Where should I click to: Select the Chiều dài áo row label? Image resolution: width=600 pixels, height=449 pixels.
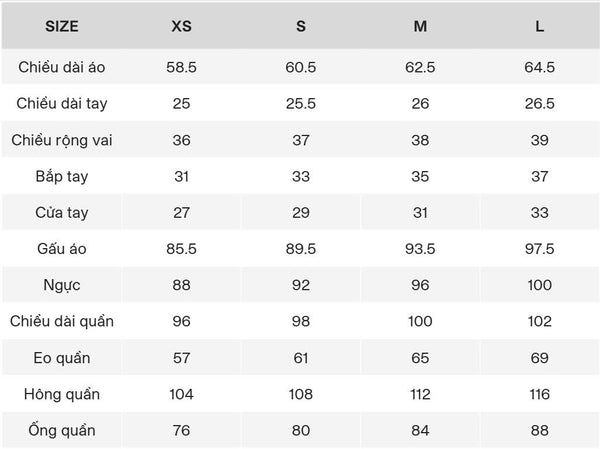pyautogui.click(x=61, y=67)
